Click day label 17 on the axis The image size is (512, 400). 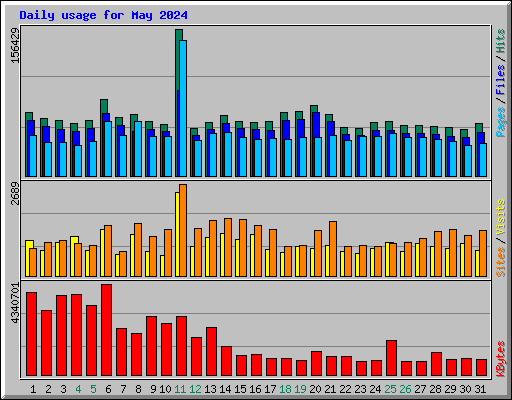270,389
